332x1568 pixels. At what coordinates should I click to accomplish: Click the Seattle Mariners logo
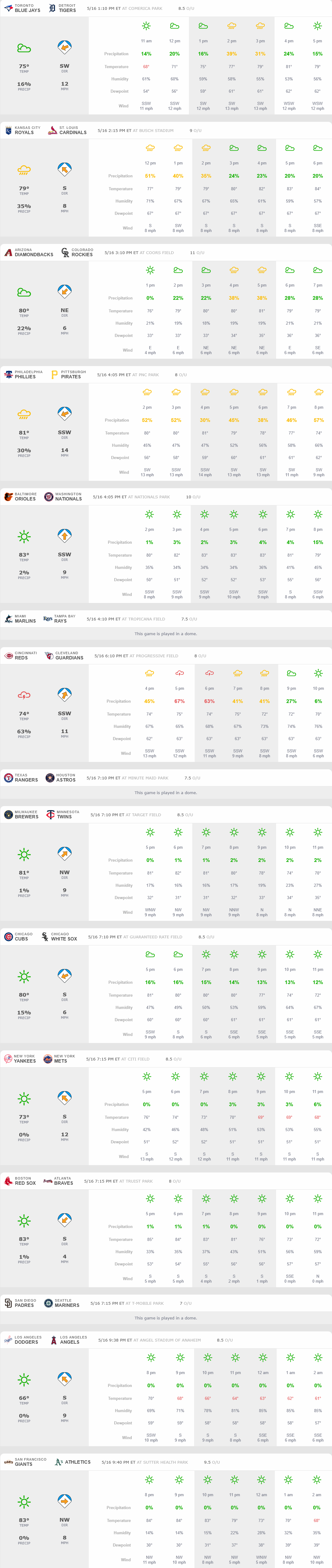(48, 1303)
